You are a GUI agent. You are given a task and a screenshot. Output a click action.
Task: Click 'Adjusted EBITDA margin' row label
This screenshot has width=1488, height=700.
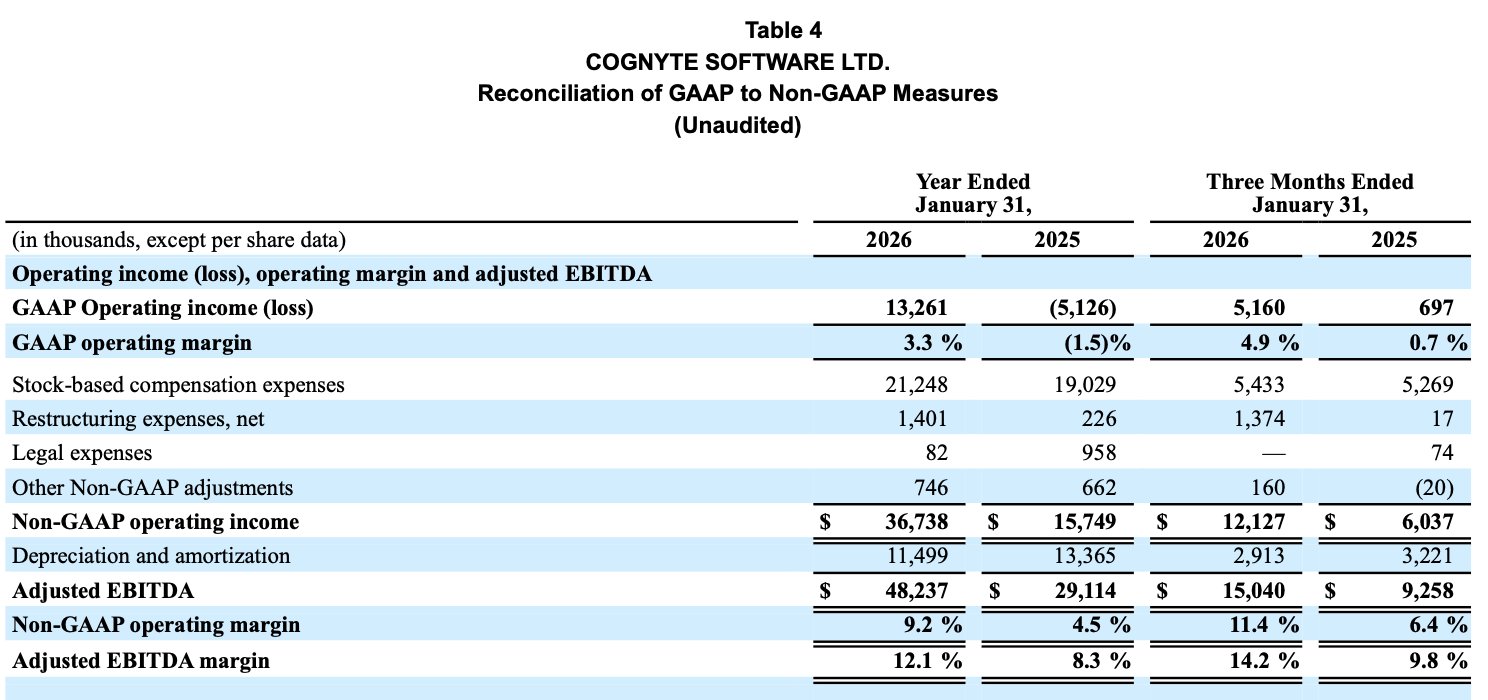point(140,661)
